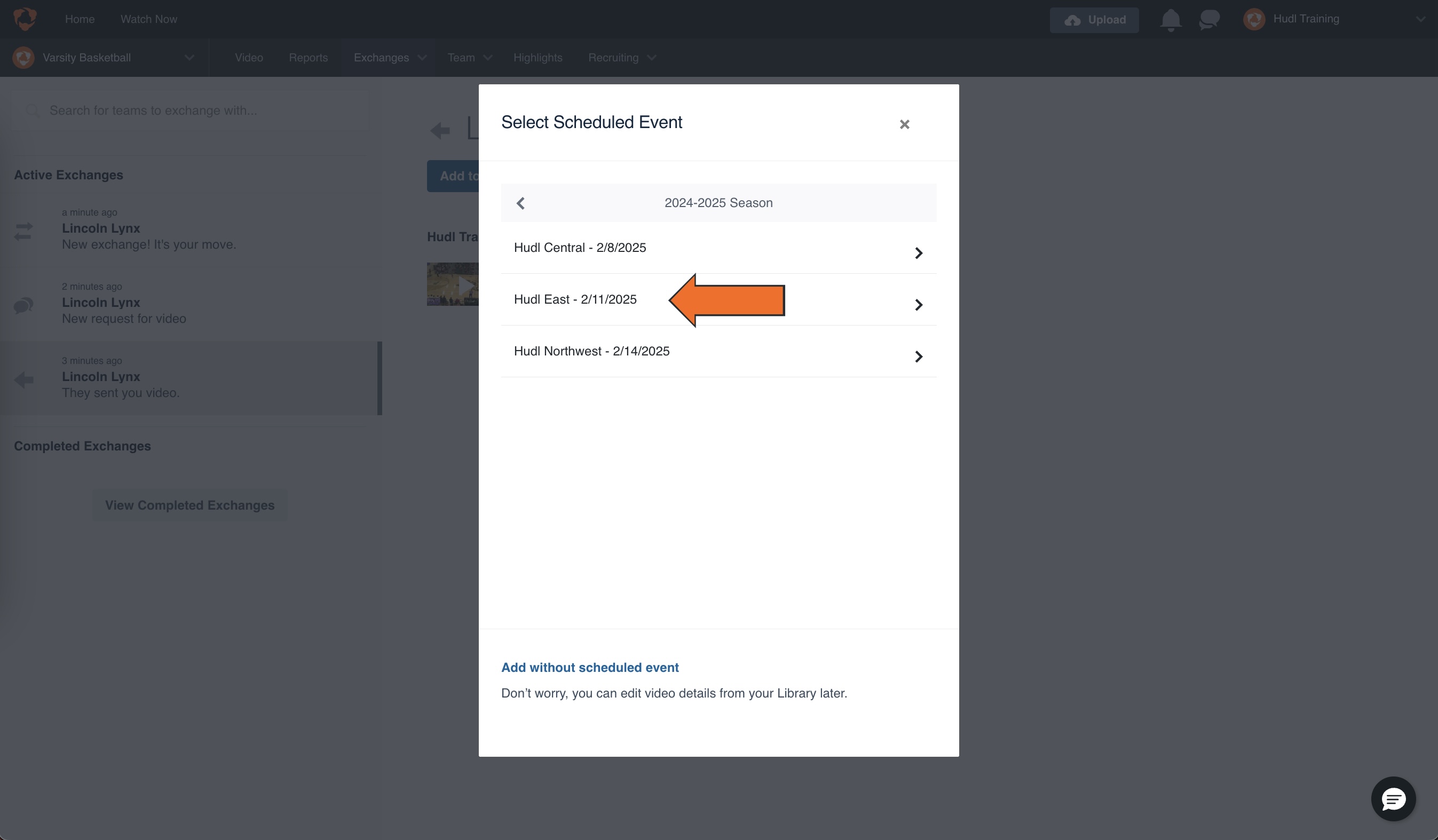
Task: Open notifications via the bell icon
Action: point(1171,19)
